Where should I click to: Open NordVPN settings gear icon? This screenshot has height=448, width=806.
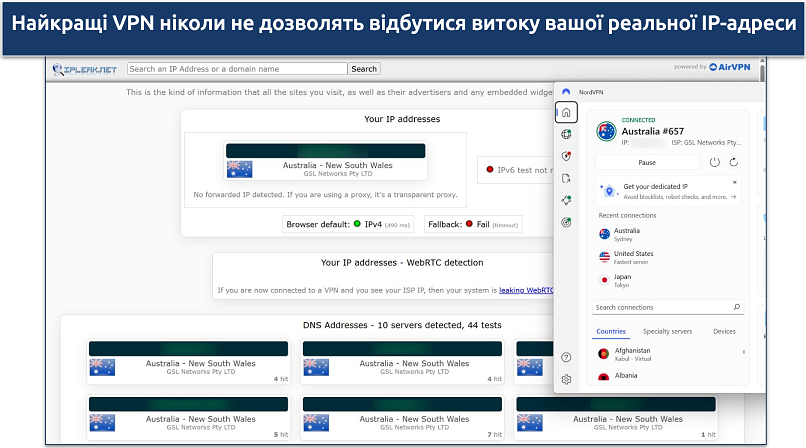click(566, 379)
